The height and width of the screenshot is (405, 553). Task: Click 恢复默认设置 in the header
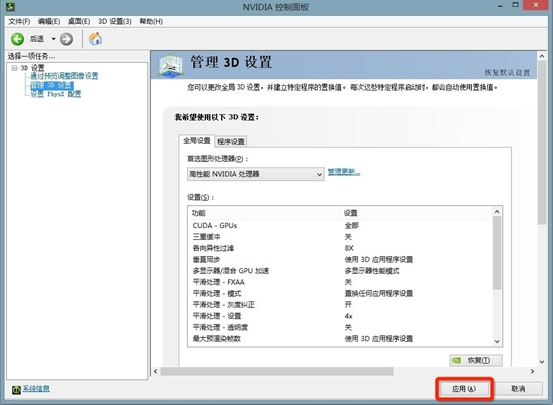coord(507,73)
